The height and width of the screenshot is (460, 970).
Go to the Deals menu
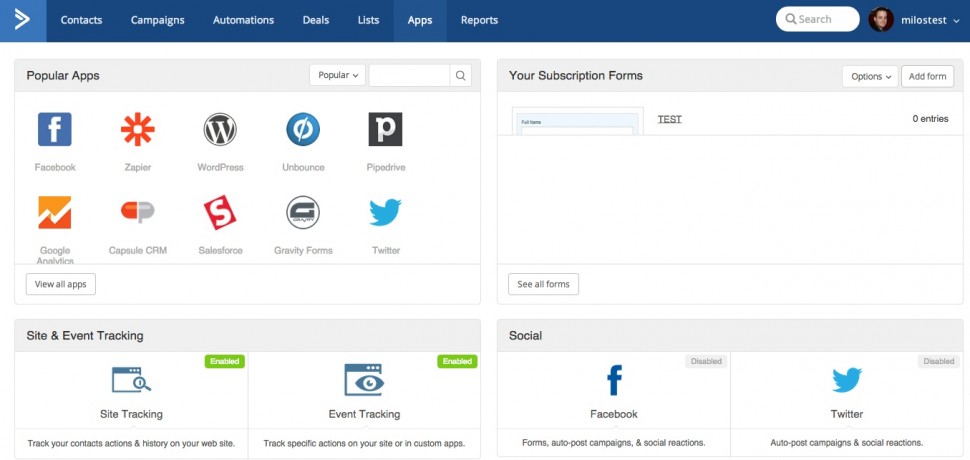tap(315, 20)
